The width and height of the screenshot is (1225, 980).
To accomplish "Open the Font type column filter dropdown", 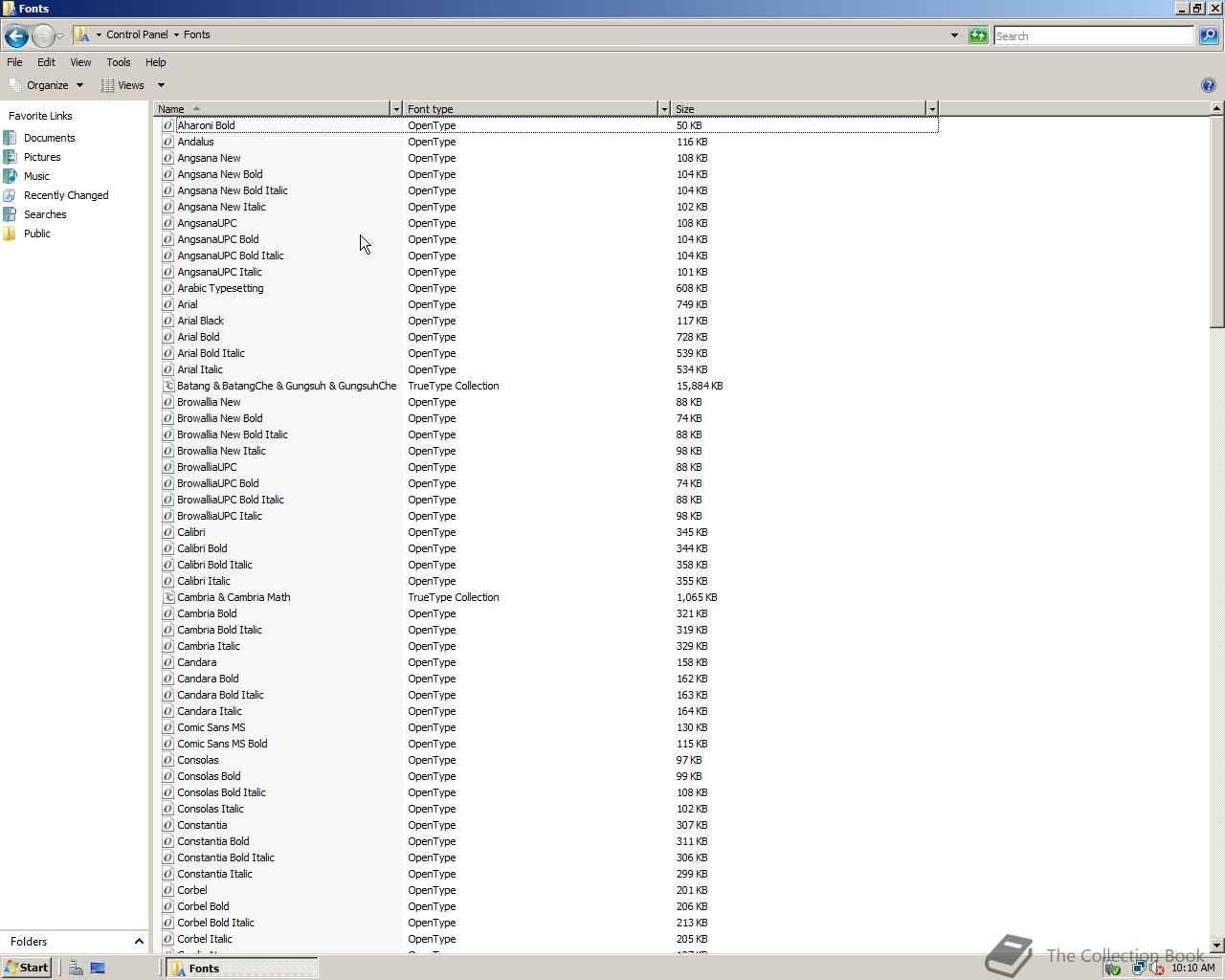I will tap(663, 109).
